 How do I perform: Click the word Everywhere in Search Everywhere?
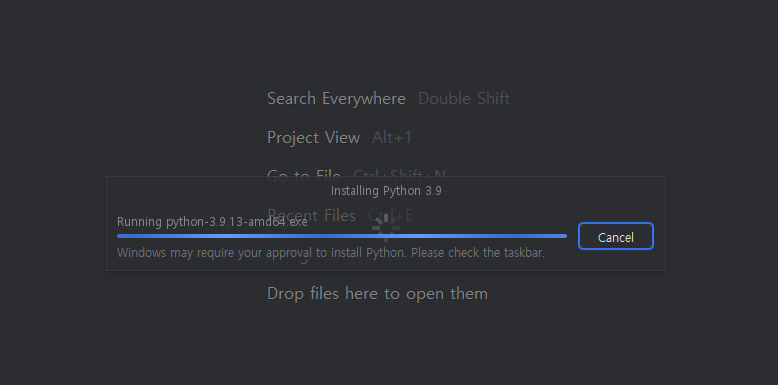(364, 98)
